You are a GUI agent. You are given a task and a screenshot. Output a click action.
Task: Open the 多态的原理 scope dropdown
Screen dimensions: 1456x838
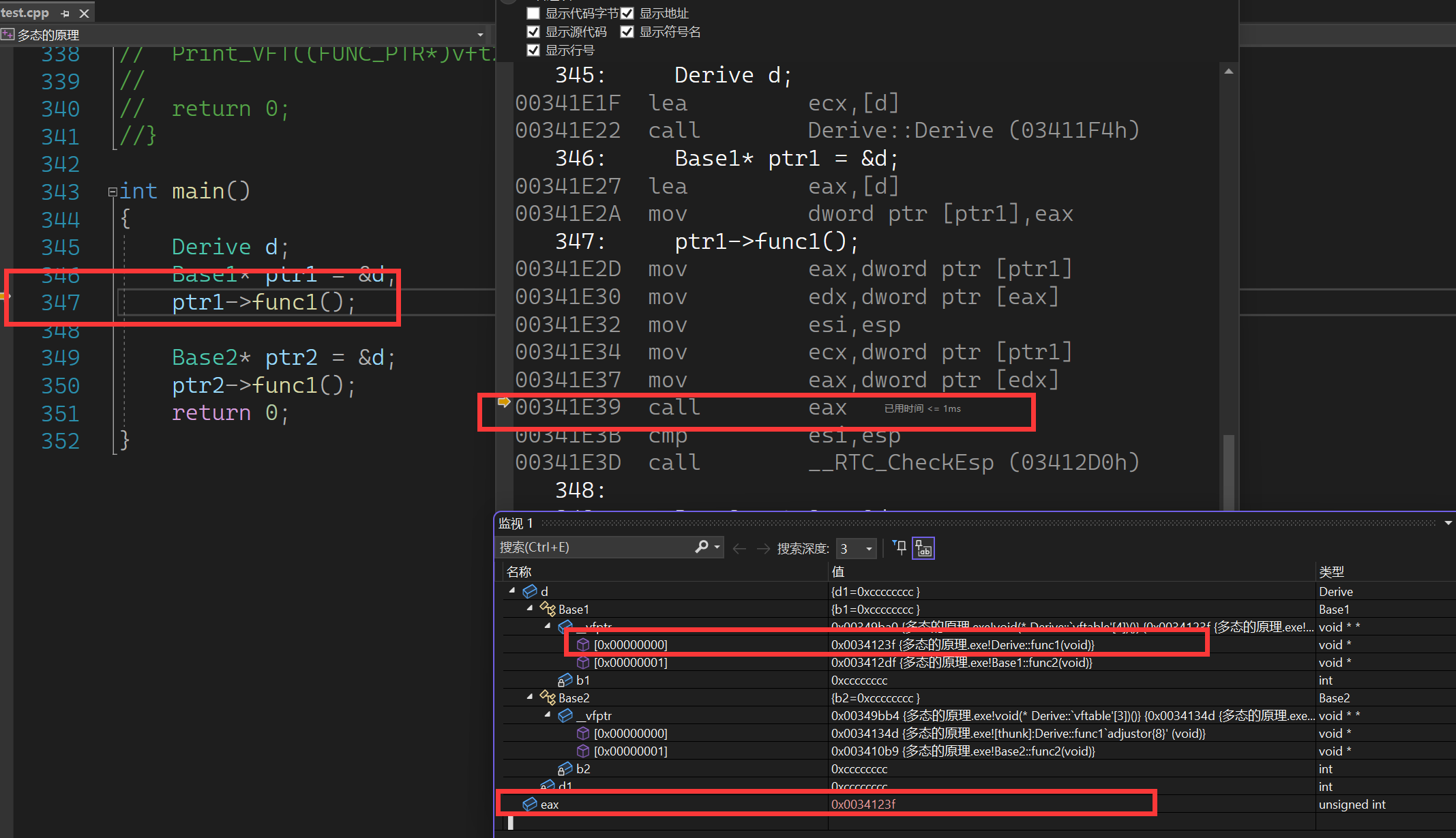[480, 35]
